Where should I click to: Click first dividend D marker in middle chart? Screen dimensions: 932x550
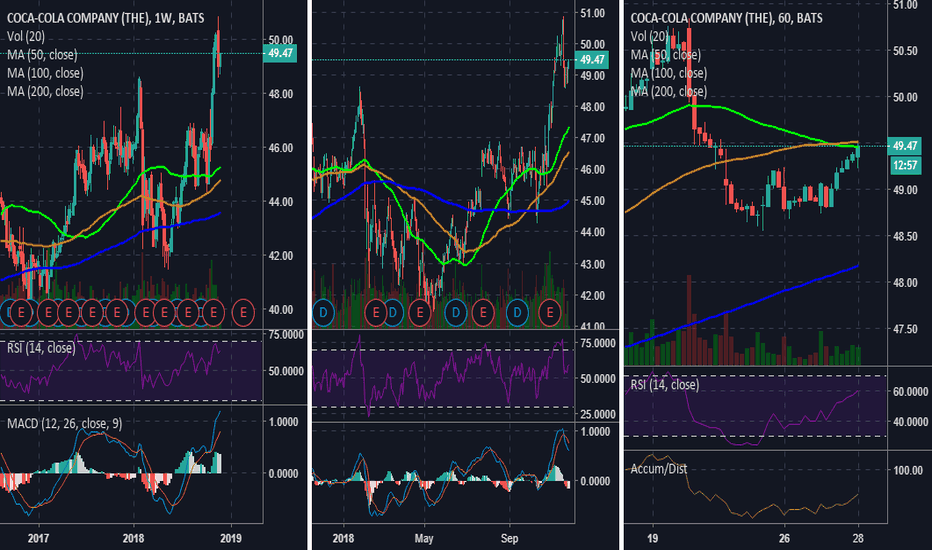323,312
